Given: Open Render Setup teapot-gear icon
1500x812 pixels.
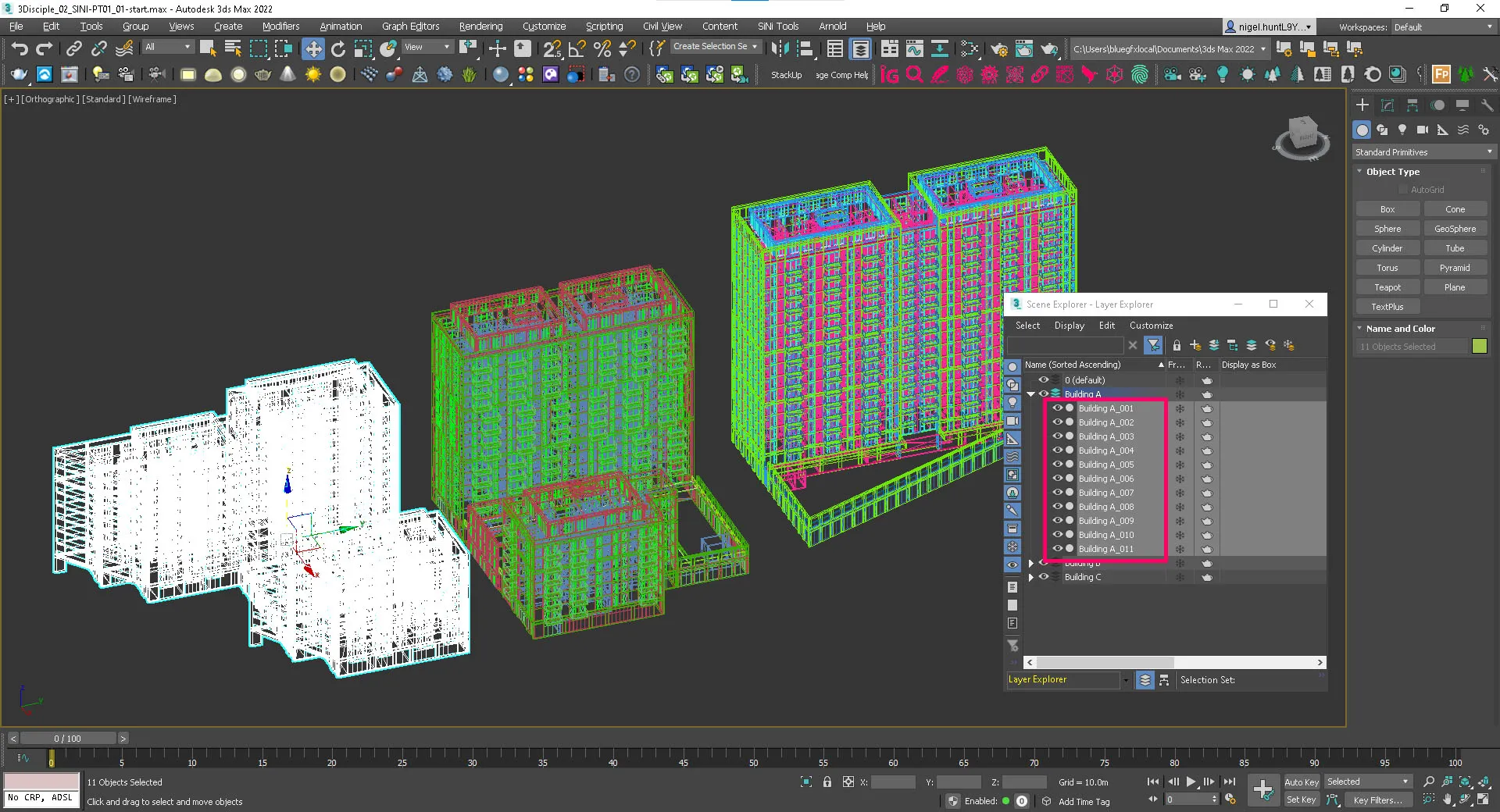Looking at the screenshot, I should (999, 48).
